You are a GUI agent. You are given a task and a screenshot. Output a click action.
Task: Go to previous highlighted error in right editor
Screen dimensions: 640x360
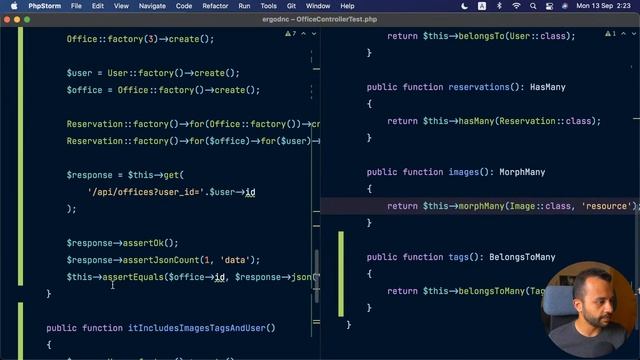click(623, 33)
